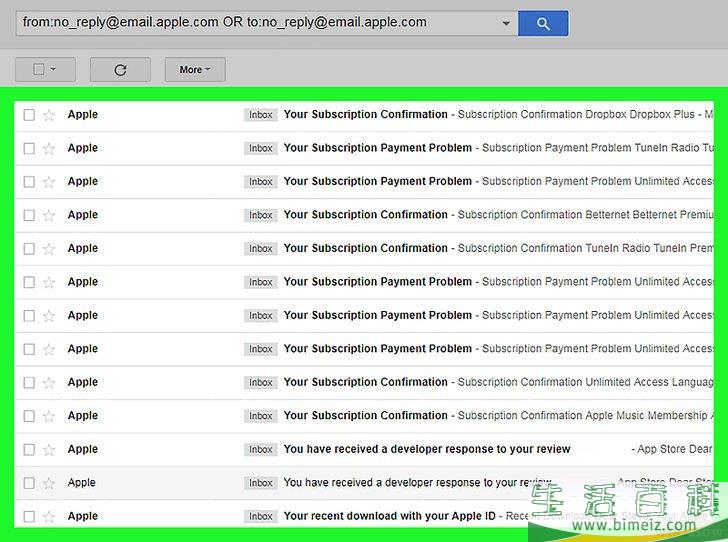Tick the Apple Music Membership email checkbox
Viewport: 728px width, 542px height.
[x=29, y=416]
